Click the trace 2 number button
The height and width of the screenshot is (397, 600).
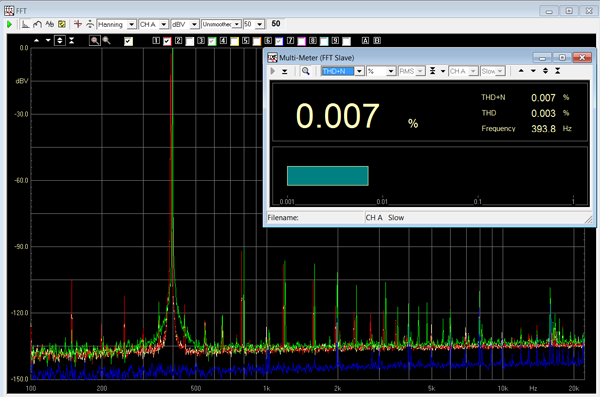pyautogui.click(x=178, y=40)
